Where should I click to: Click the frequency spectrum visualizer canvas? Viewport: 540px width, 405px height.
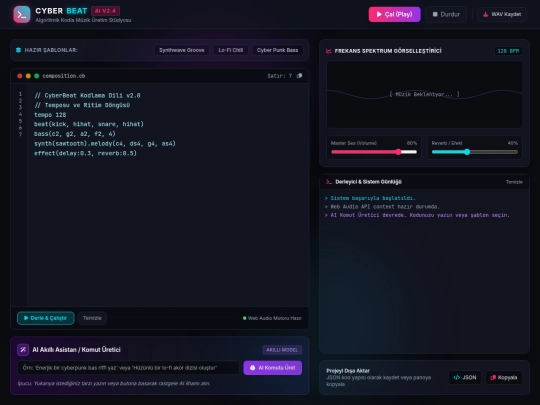click(x=424, y=95)
